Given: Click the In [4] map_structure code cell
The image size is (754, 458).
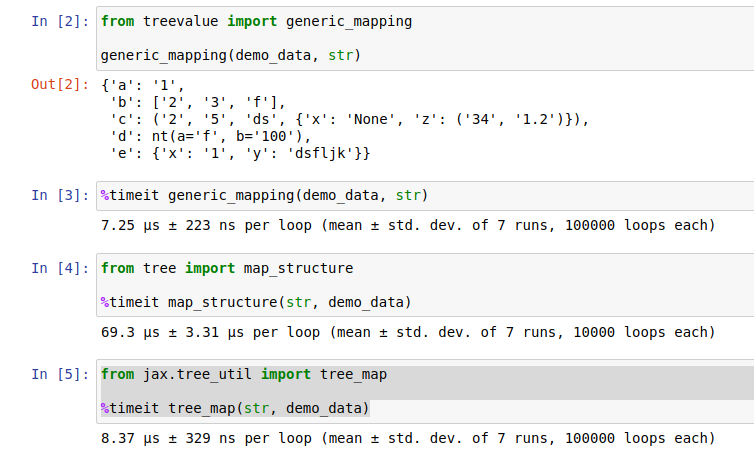Looking at the screenshot, I should pos(425,285).
